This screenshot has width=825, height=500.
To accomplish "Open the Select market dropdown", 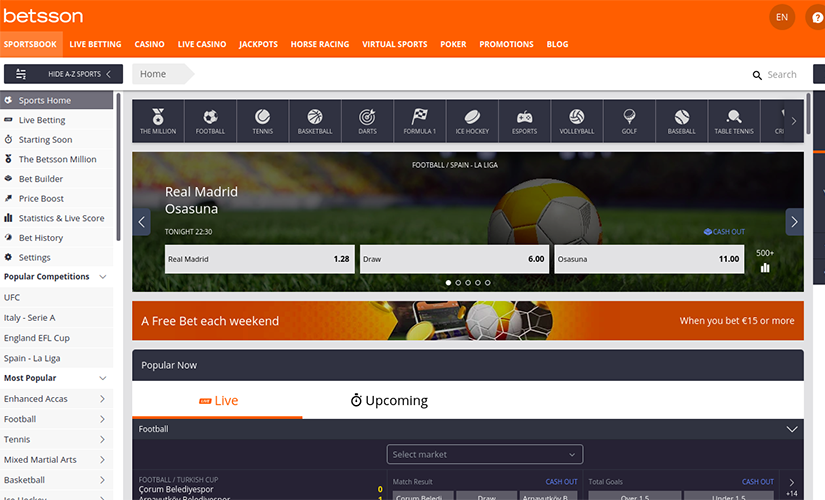I will click(x=485, y=454).
